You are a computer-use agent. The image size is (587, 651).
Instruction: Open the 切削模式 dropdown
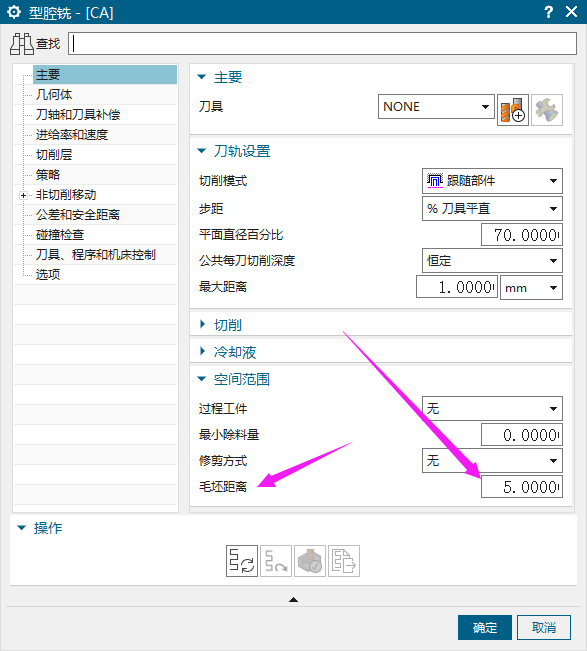click(492, 181)
